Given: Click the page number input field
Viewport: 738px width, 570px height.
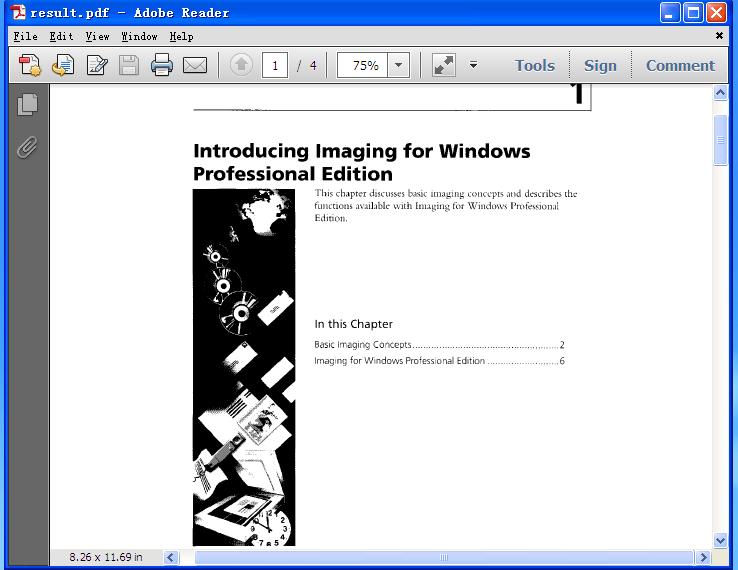Looking at the screenshot, I should click(x=275, y=65).
